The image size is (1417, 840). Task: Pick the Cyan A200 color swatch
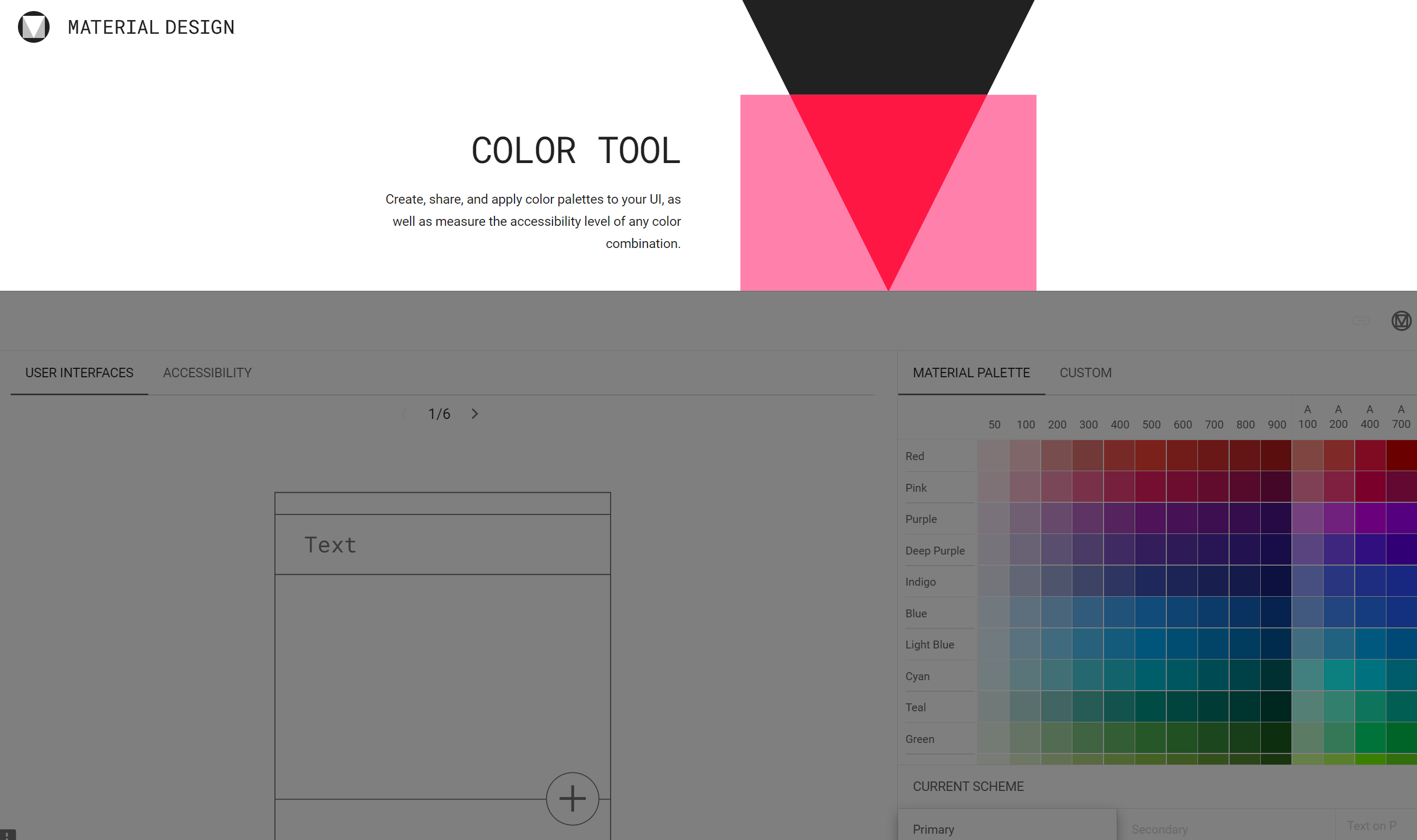(x=1339, y=676)
